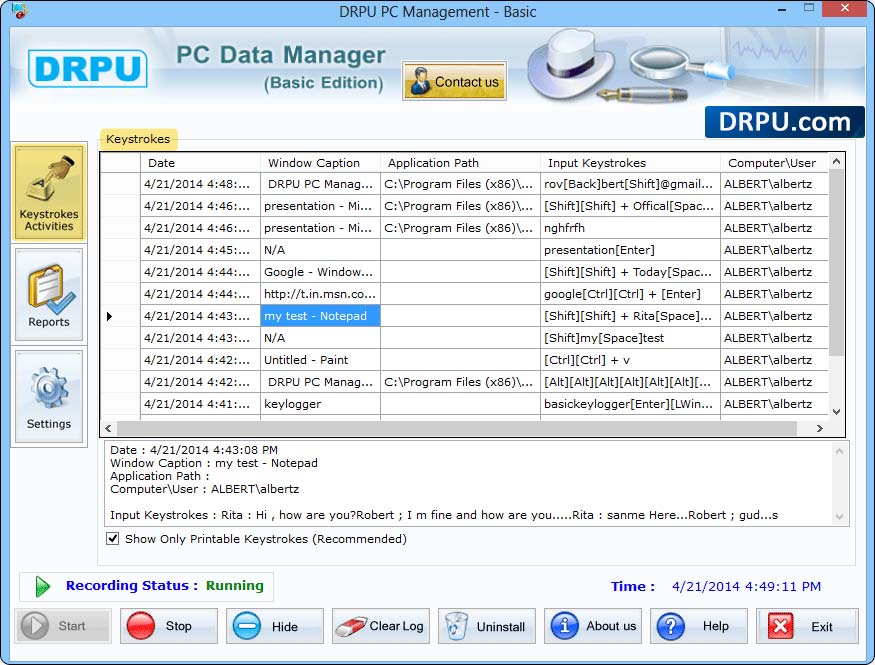Click the table's vertical scrollbar down arrow
The width and height of the screenshot is (875, 665).
[x=836, y=412]
